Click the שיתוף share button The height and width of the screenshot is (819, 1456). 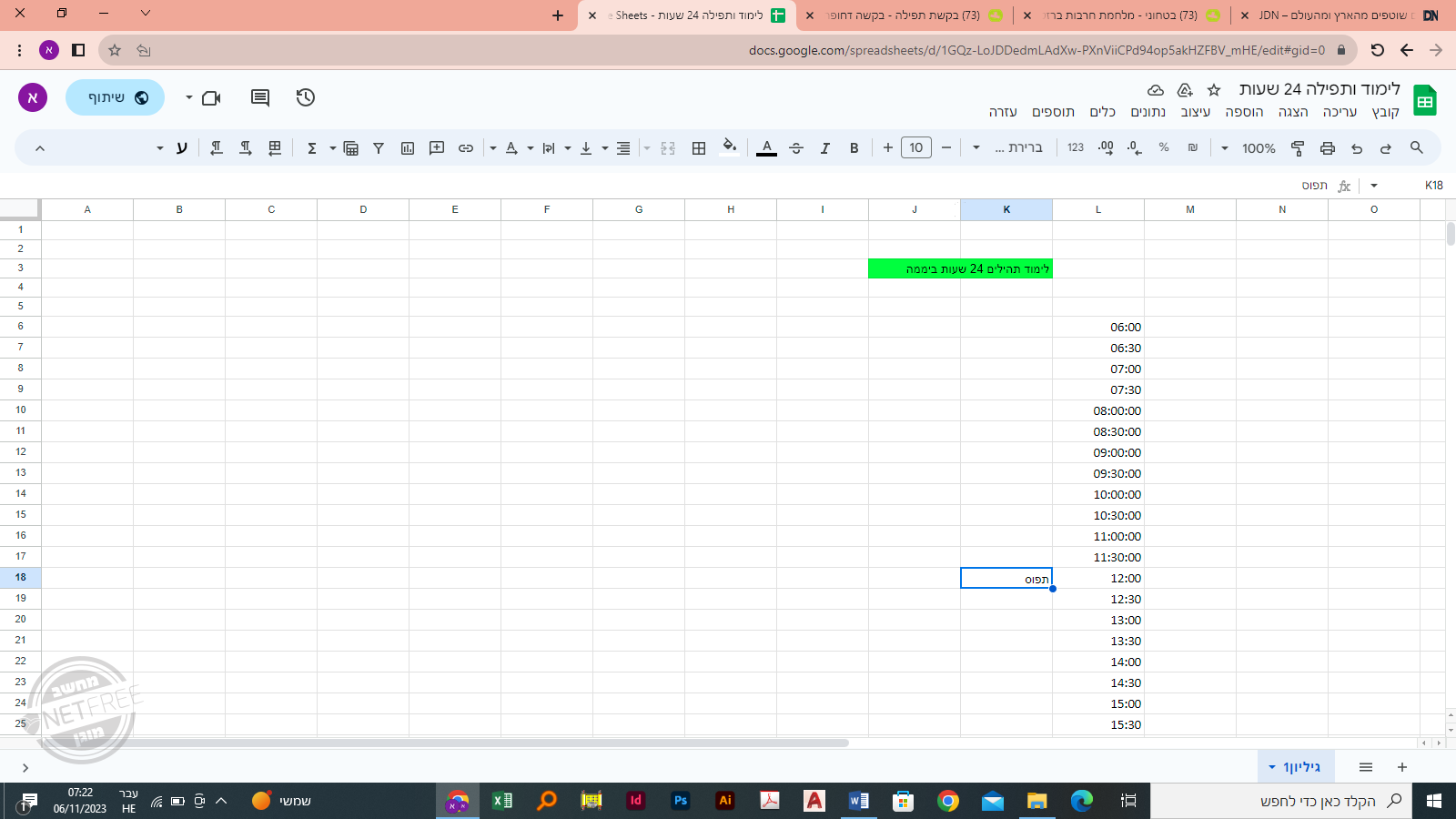(x=115, y=97)
